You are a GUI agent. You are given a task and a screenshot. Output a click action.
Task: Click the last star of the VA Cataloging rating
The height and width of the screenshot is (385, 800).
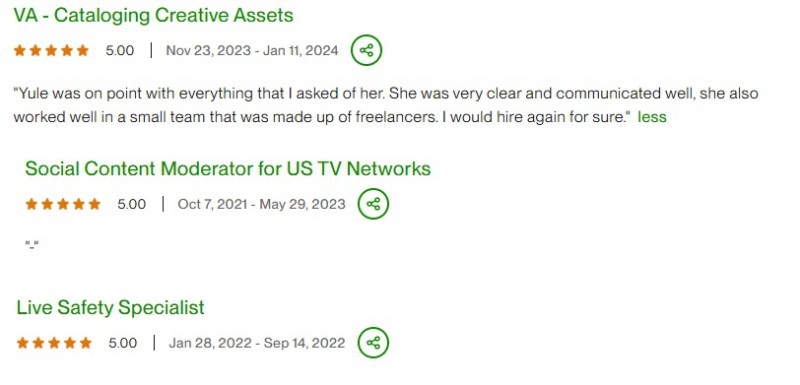pyautogui.click(x=83, y=50)
